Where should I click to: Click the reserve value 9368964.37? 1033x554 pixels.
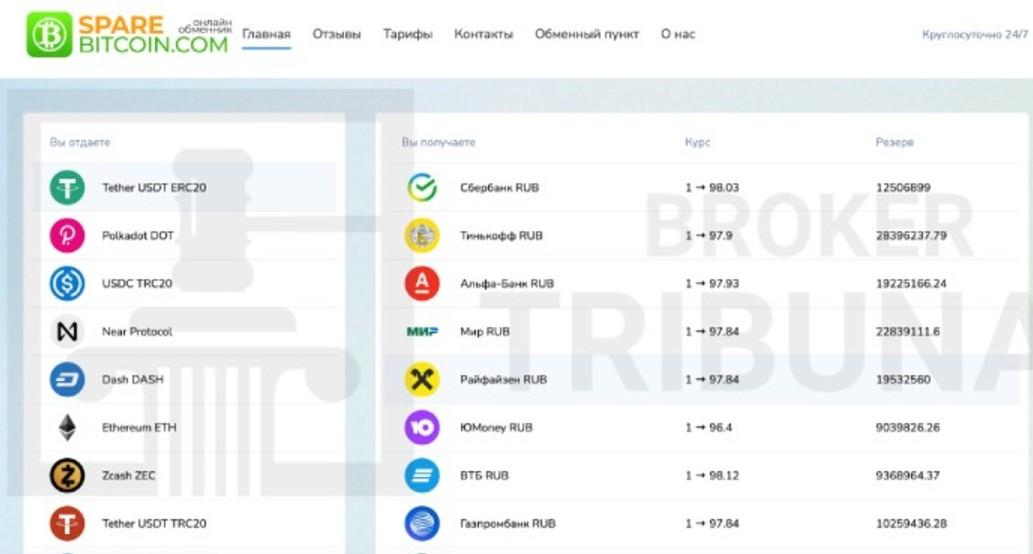coord(908,476)
